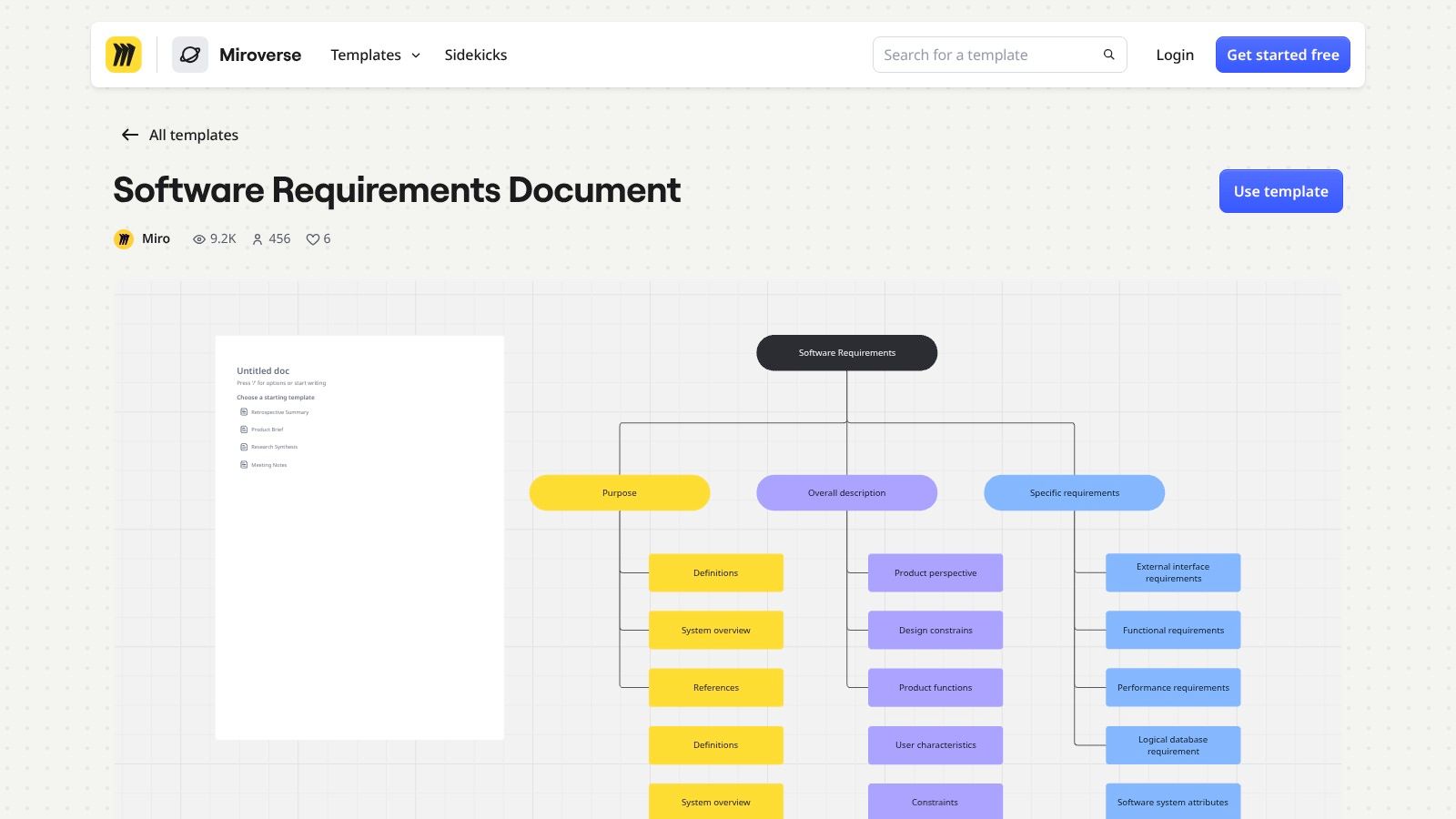The image size is (1456, 819).
Task: Click the search magnifier icon
Action: [1108, 55]
